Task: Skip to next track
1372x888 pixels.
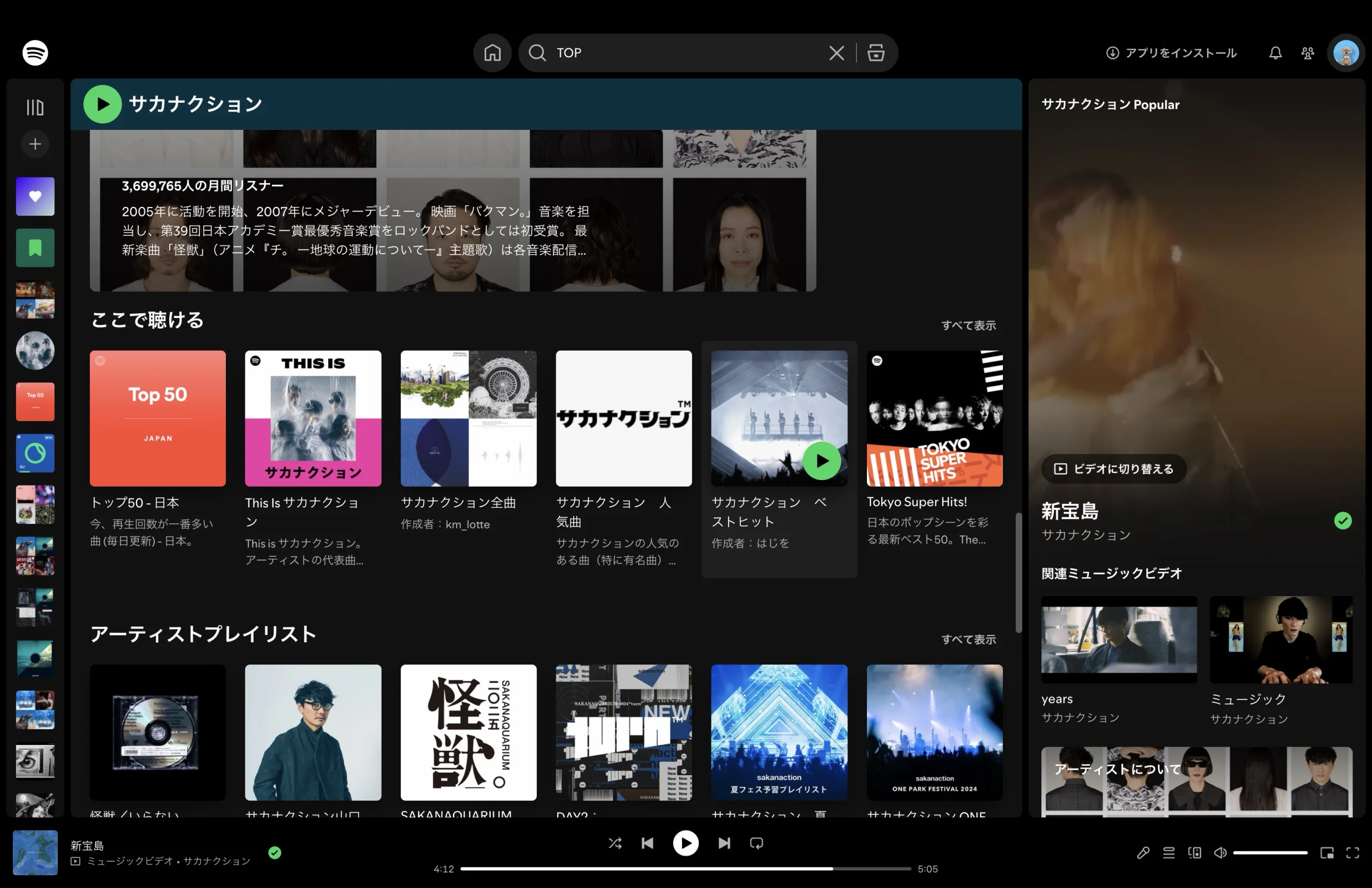Action: [x=724, y=843]
